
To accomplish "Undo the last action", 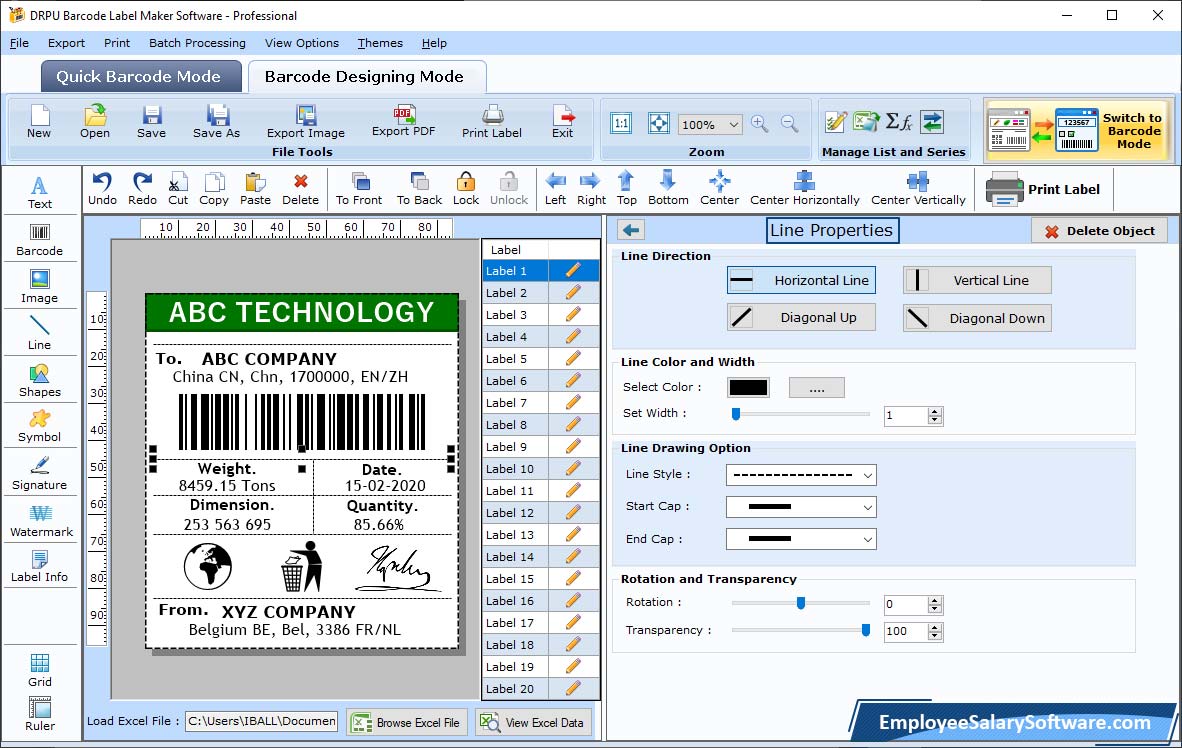I will 103,189.
